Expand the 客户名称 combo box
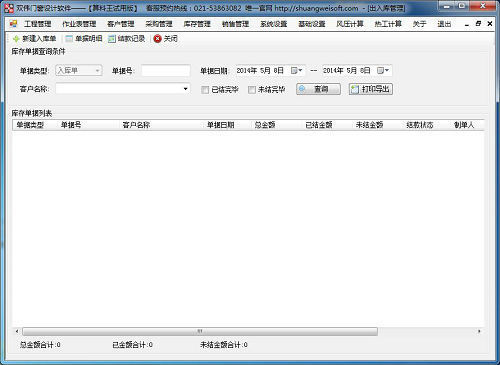The width and height of the screenshot is (500, 365). click(x=186, y=89)
